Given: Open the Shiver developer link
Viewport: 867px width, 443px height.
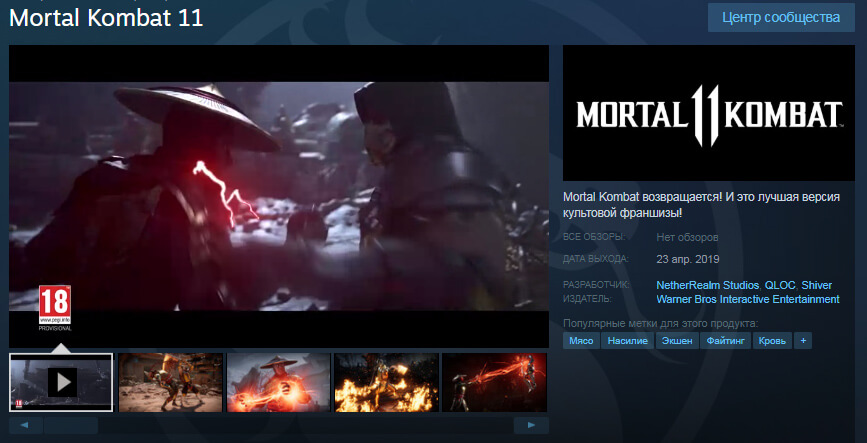Looking at the screenshot, I should (817, 285).
